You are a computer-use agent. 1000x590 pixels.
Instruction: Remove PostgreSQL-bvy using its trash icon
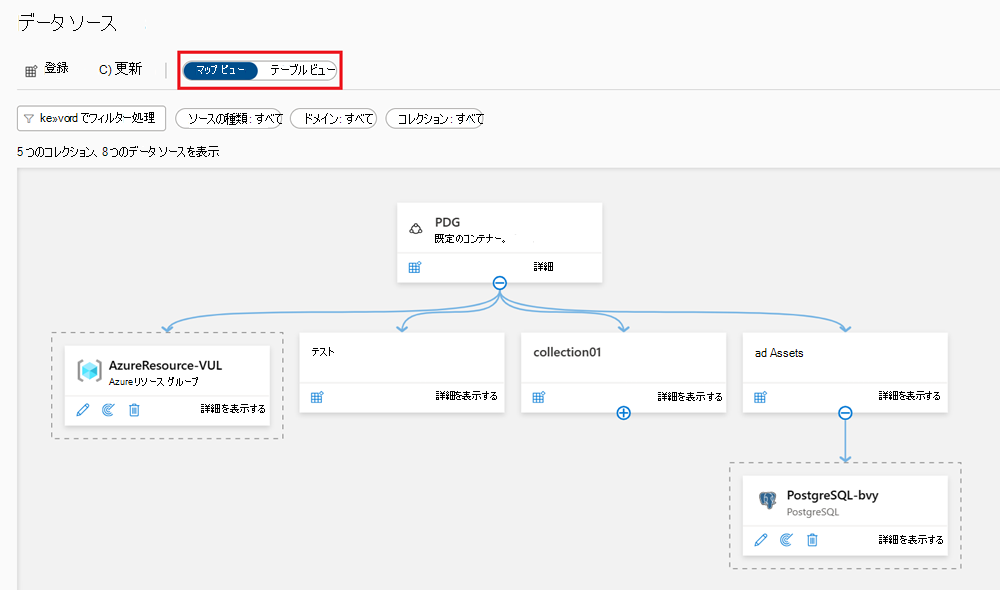(812, 540)
